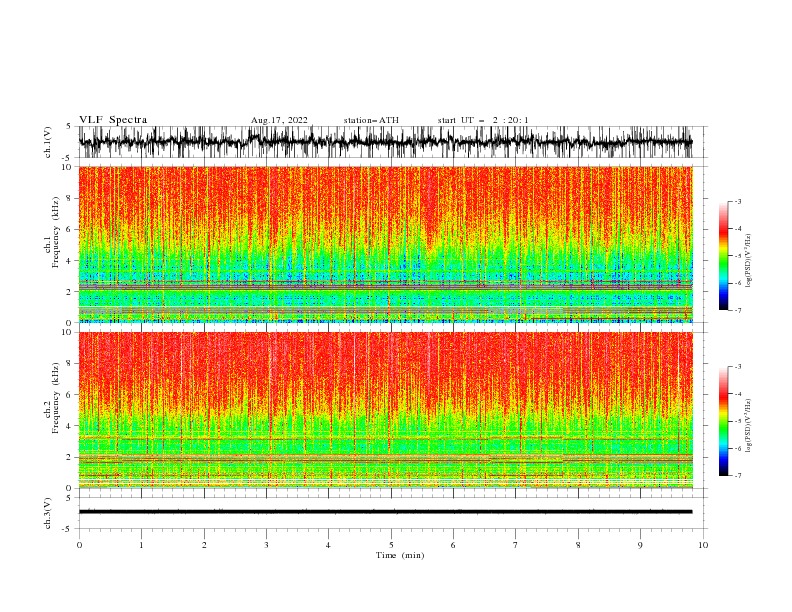Click the -5 label on ch.1 color bar
Screen dimensions: 792x612
738,256
